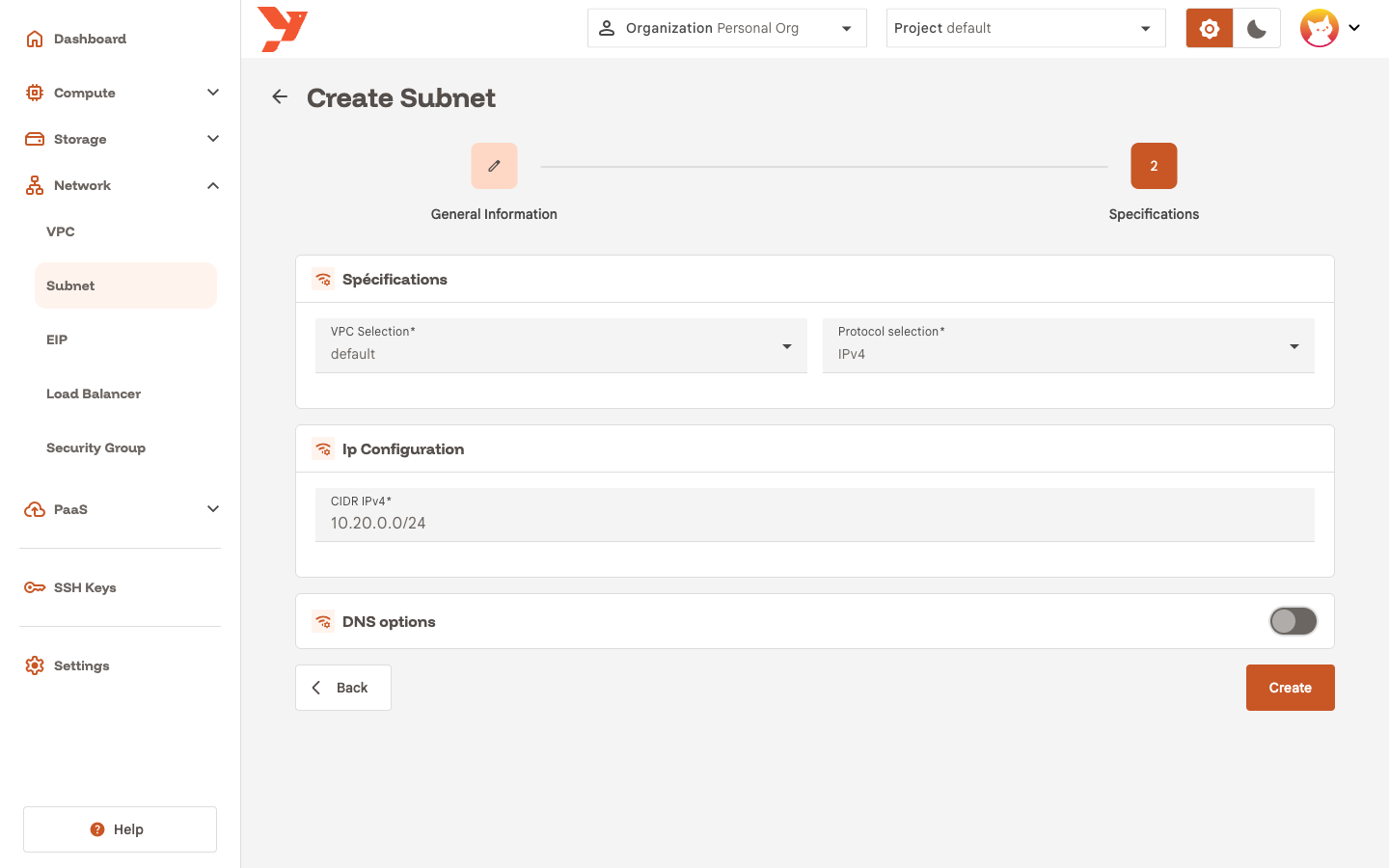Click the back arrow beside Create Subnet
The image size is (1389, 868).
[280, 96]
